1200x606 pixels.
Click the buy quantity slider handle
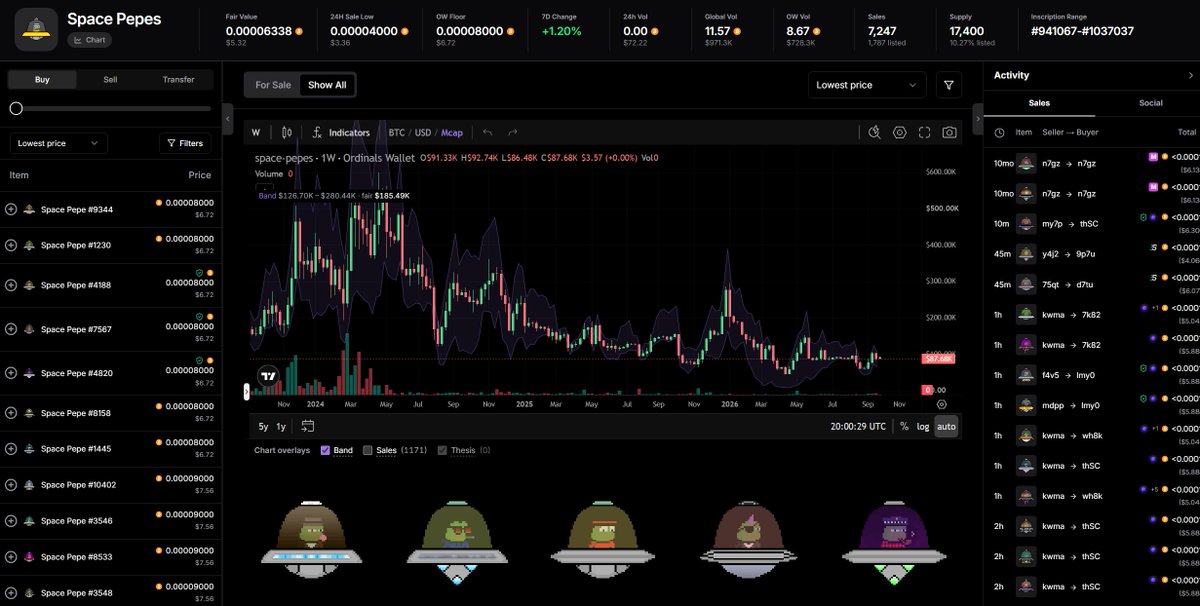pyautogui.click(x=16, y=108)
